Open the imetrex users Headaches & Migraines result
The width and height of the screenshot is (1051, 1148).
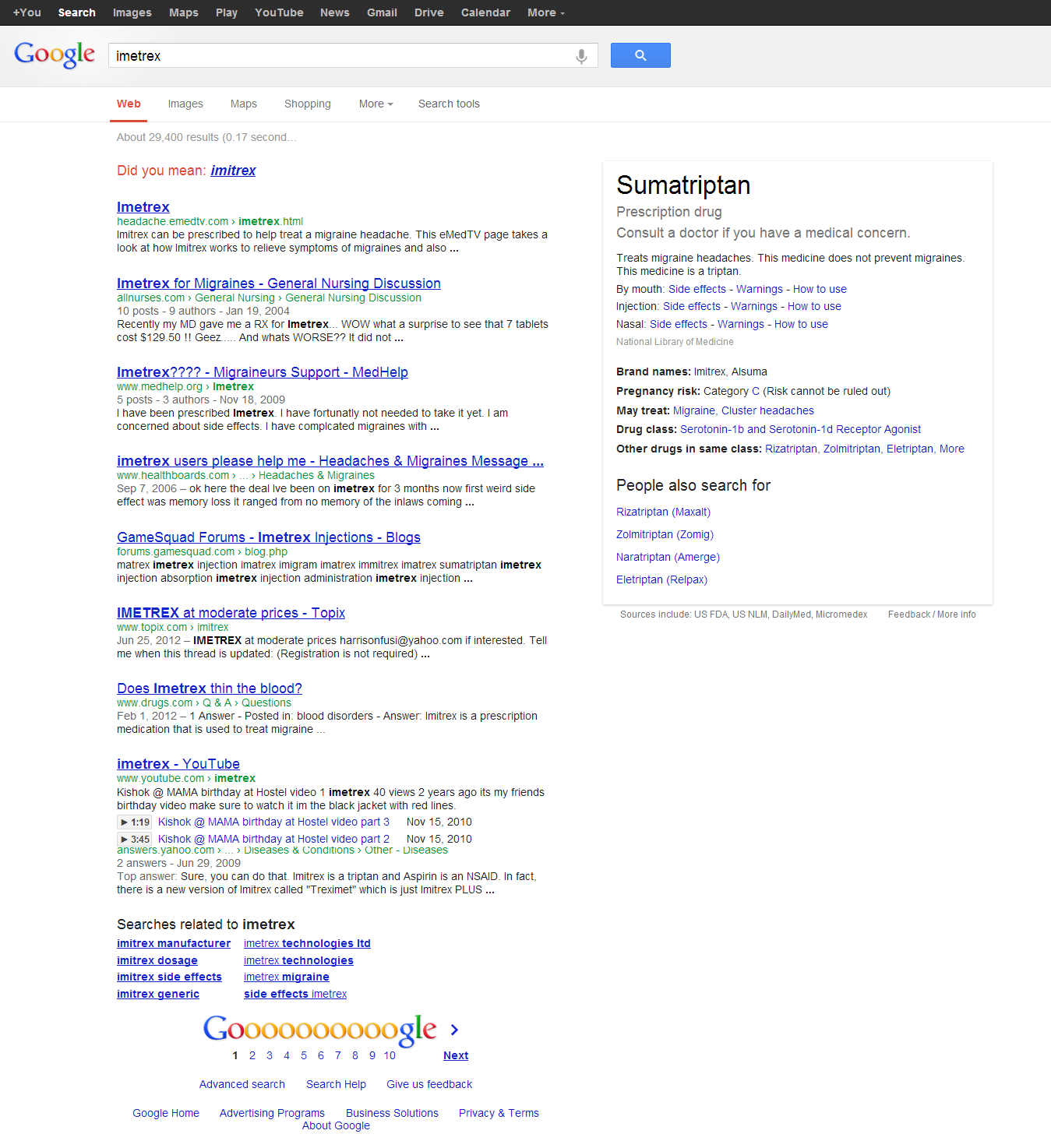pos(330,461)
